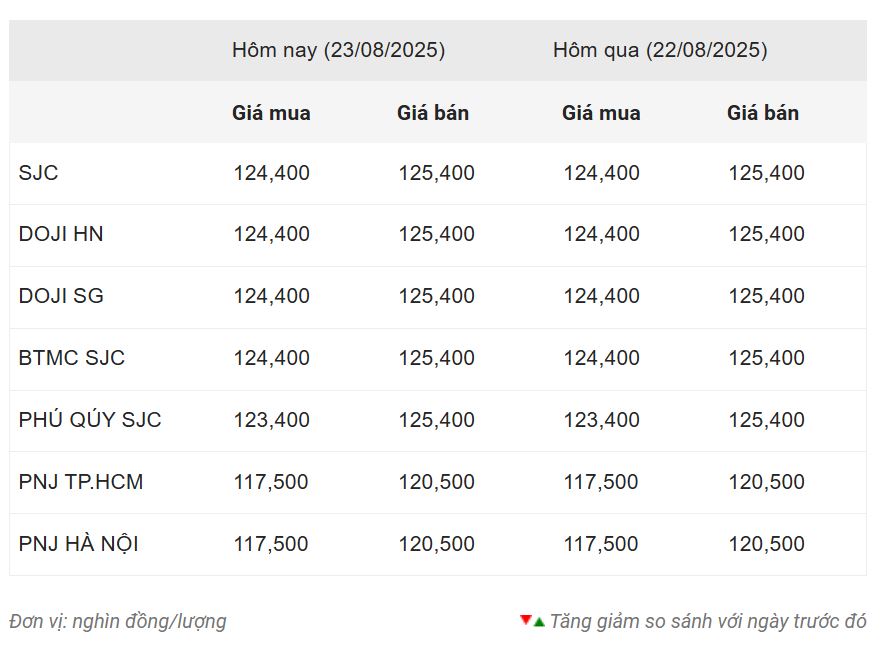This screenshot has height=656, width=881.
Task: Select the PNJ HÀ NỘI row label
Action: click(79, 543)
